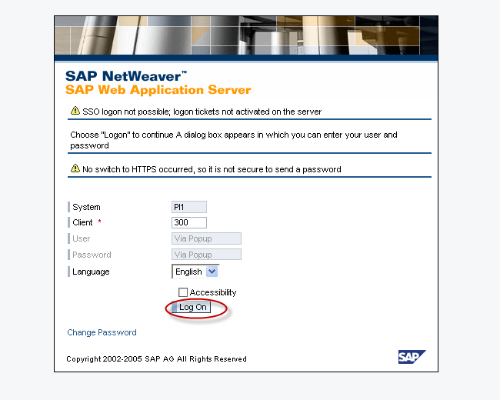The image size is (500, 400).
Task: Enable the Accessibility checkbox
Action: tap(183, 292)
